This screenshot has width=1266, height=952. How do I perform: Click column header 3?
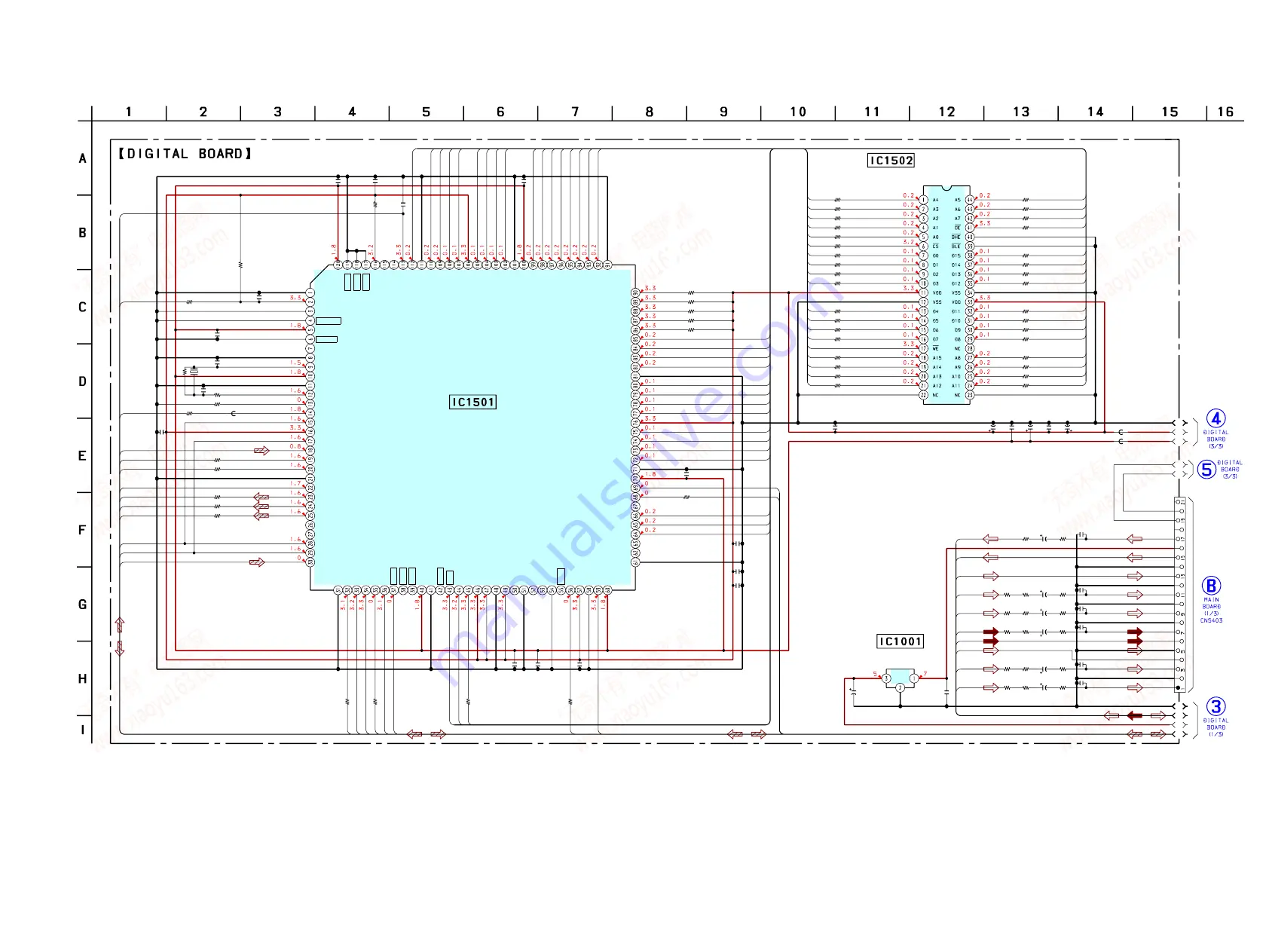tap(278, 112)
